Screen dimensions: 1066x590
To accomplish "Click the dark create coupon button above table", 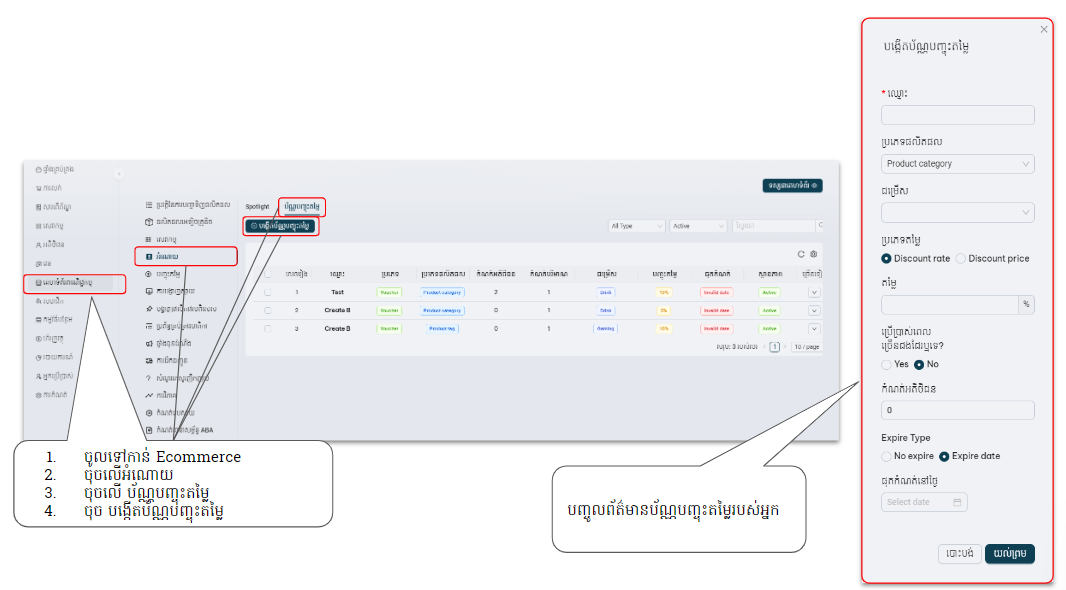I will [281, 226].
